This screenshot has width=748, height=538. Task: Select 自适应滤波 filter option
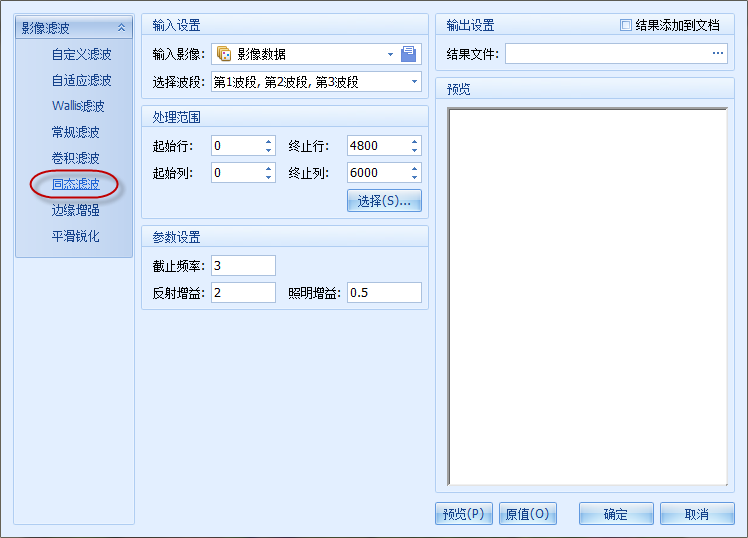tap(81, 80)
